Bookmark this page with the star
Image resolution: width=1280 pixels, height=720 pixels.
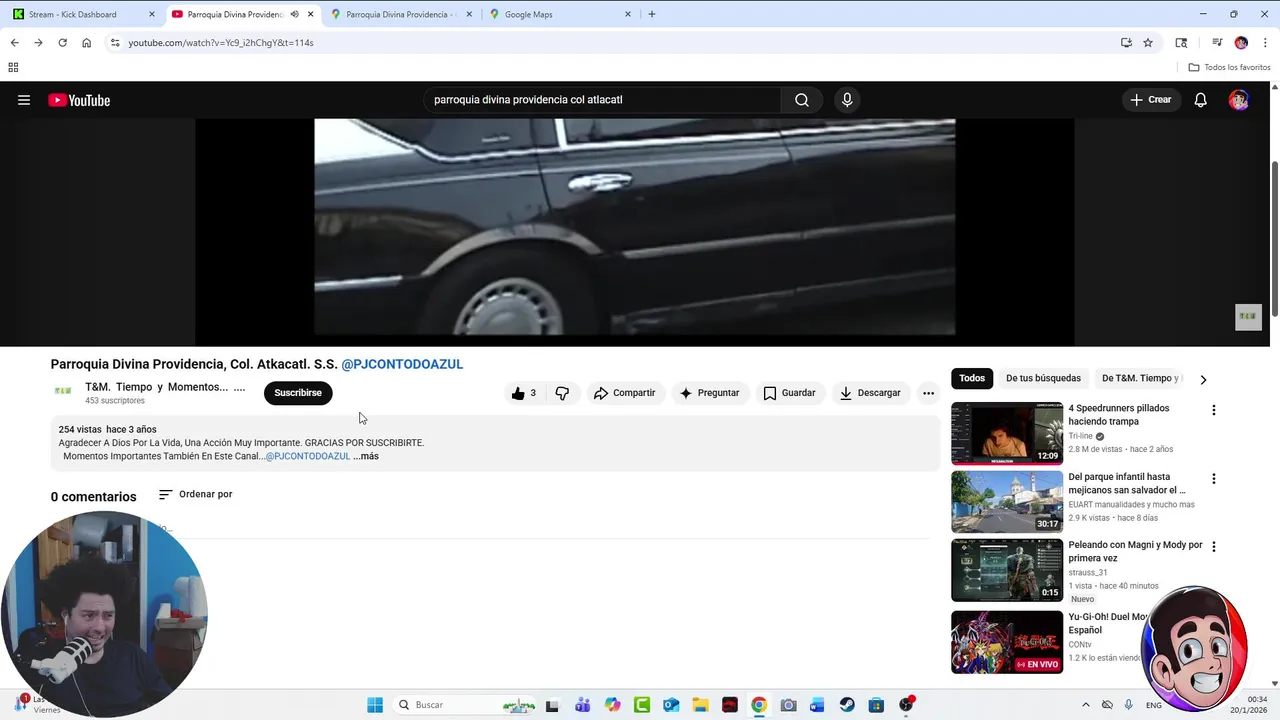[1148, 43]
